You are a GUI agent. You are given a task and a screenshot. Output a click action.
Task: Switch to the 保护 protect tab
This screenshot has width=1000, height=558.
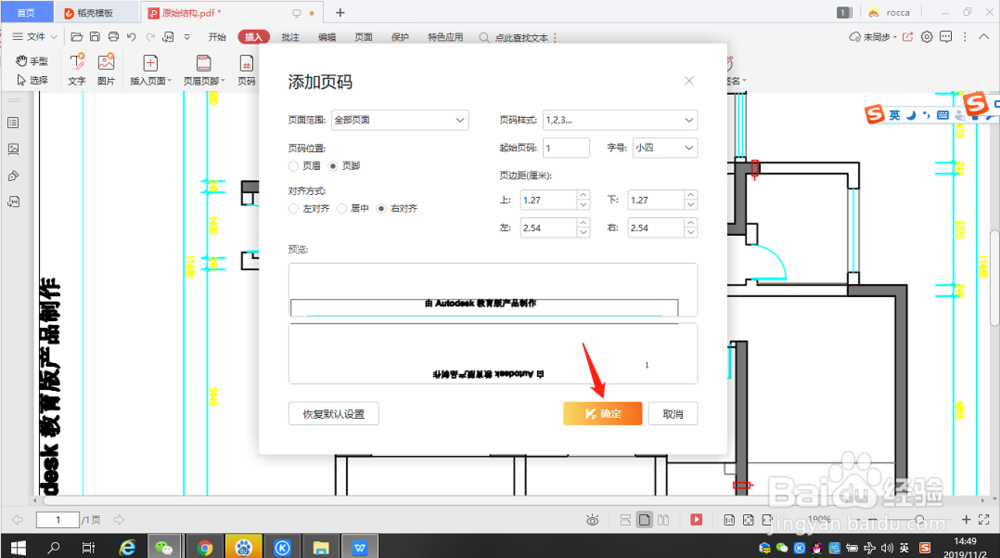[400, 37]
